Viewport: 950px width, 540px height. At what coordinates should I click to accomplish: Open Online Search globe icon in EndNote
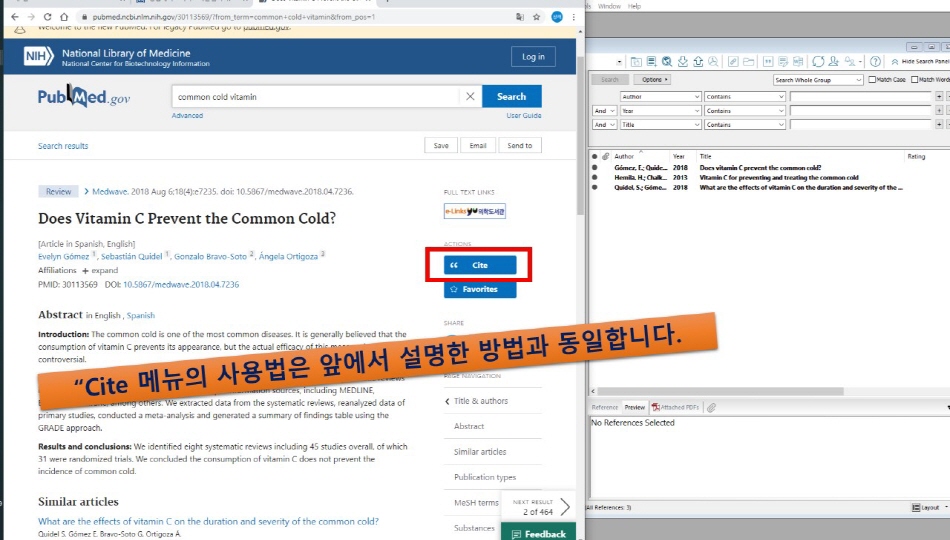tap(666, 61)
